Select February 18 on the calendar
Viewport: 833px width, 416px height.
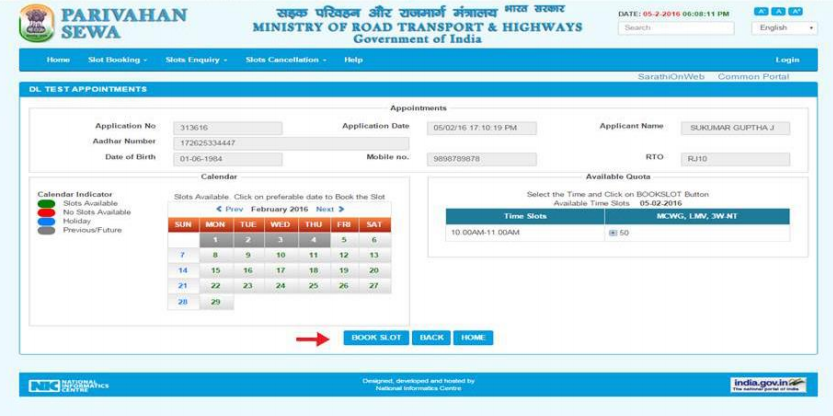click(313, 271)
